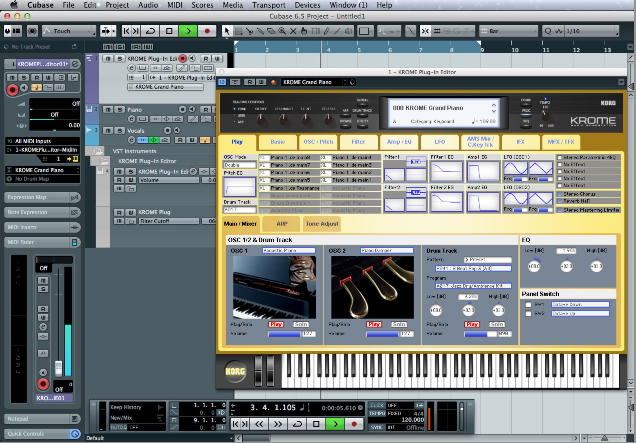This screenshot has width=636, height=443.
Task: Click Stop in the top toolbar
Action: [170, 31]
